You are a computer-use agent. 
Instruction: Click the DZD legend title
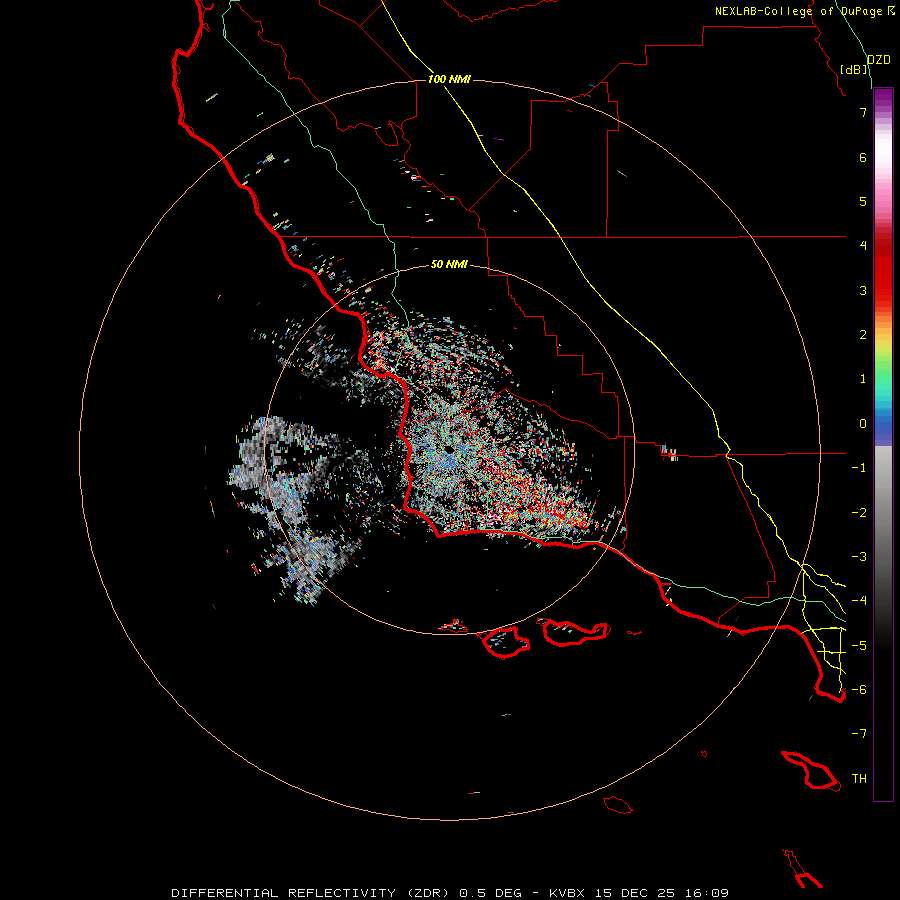click(x=879, y=60)
